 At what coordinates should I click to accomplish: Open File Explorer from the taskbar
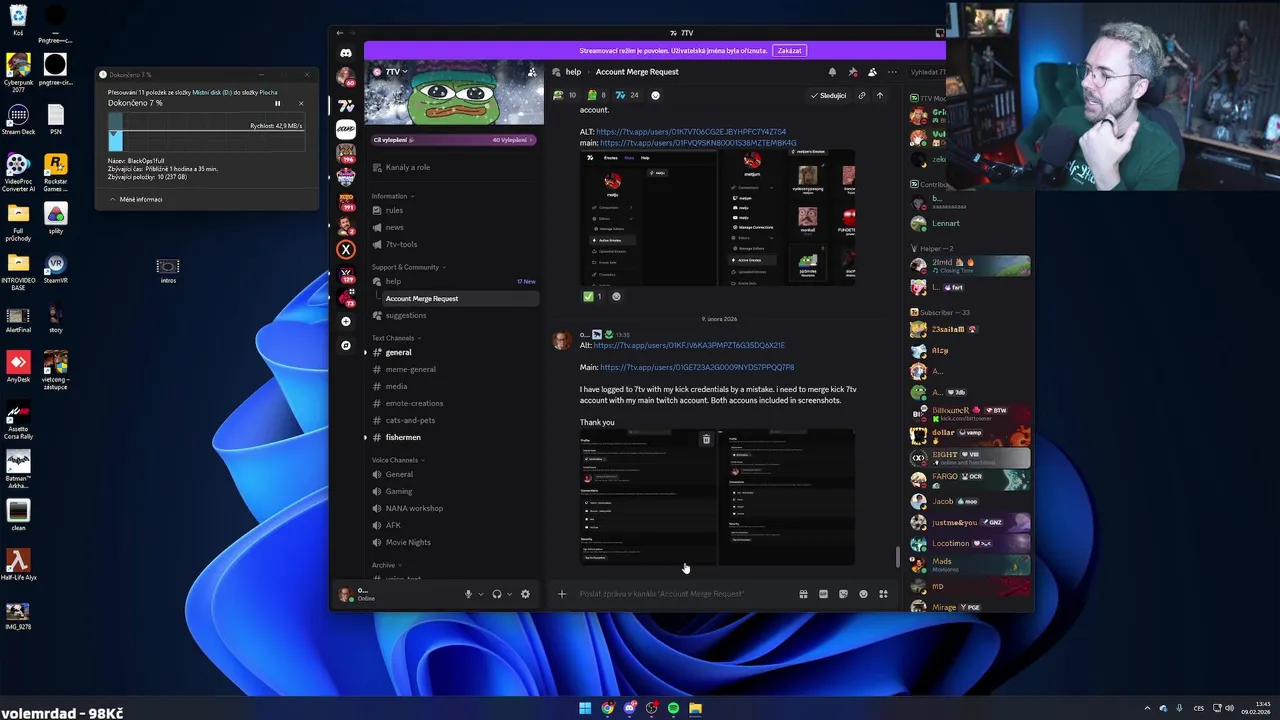(x=695, y=708)
